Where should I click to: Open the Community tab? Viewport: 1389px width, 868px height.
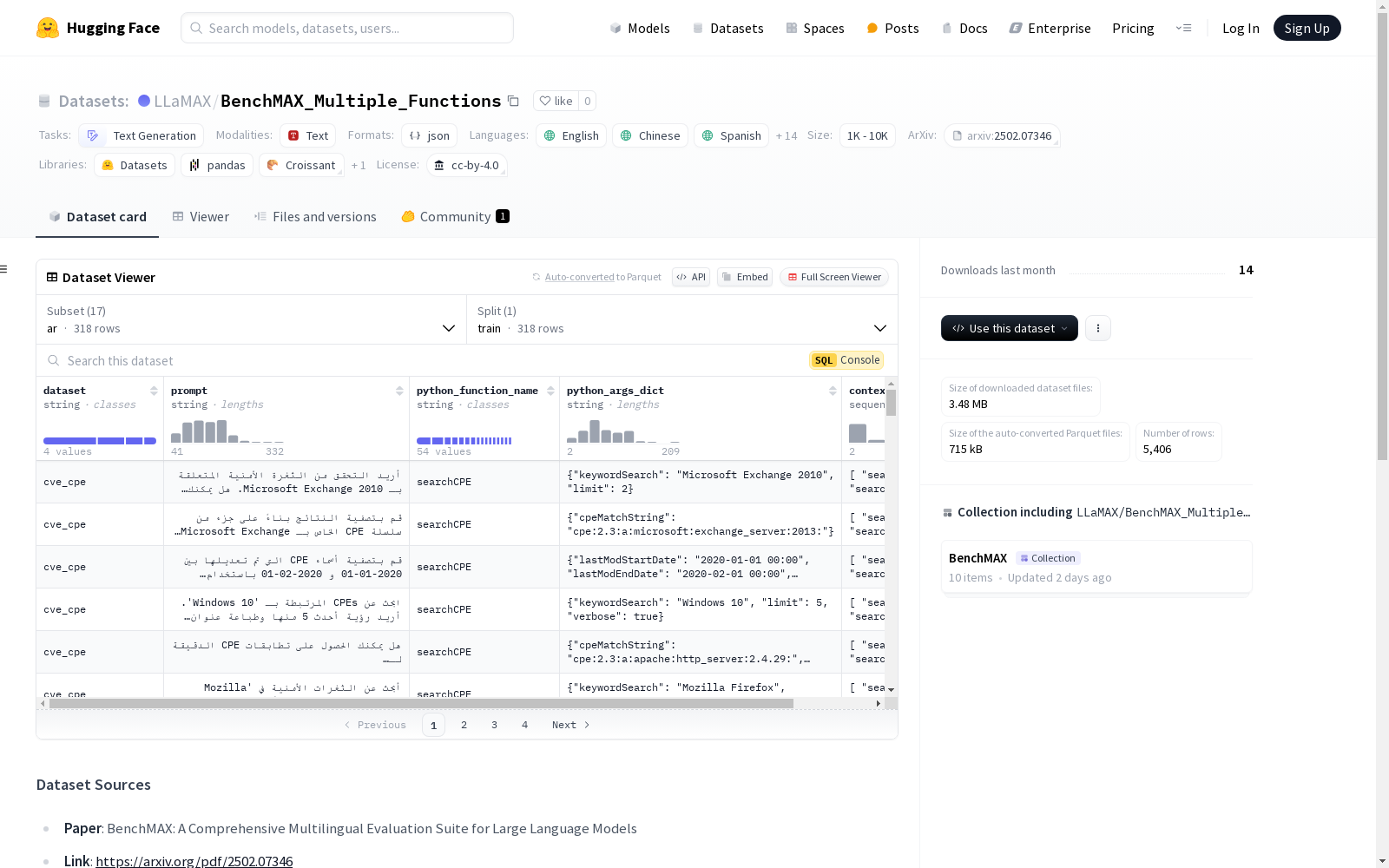(455, 217)
